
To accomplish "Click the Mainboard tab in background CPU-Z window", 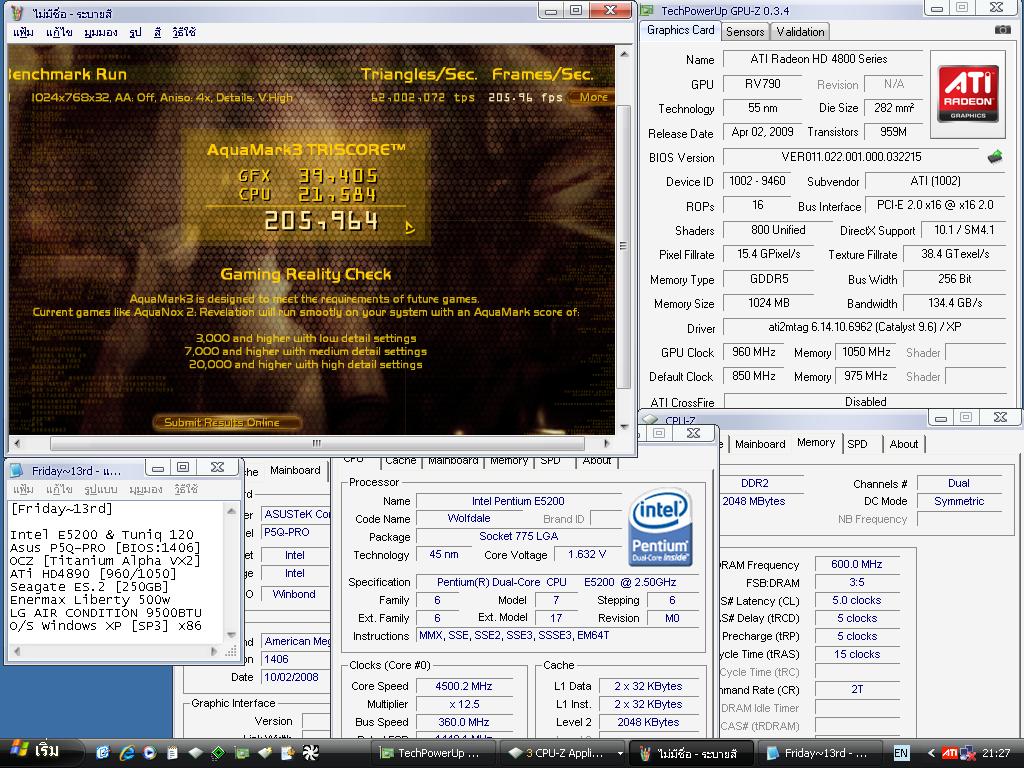I will click(x=295, y=470).
